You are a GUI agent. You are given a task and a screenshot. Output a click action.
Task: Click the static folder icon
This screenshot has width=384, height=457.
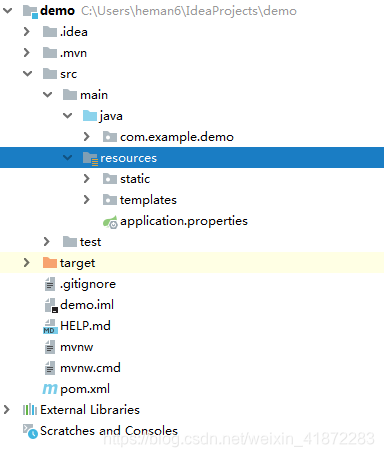(x=110, y=179)
